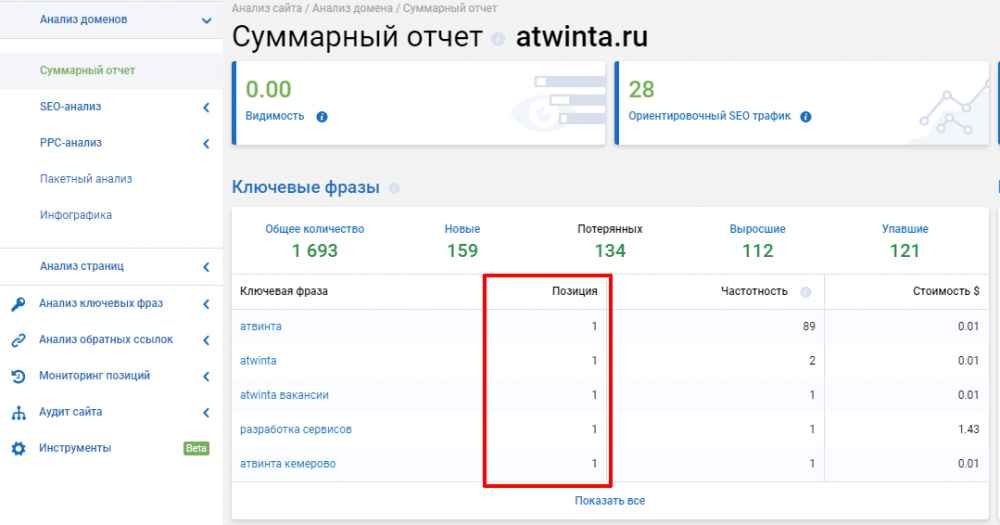Open PPC-анализ menu item
Viewport: 1000px width, 525px height.
71,143
